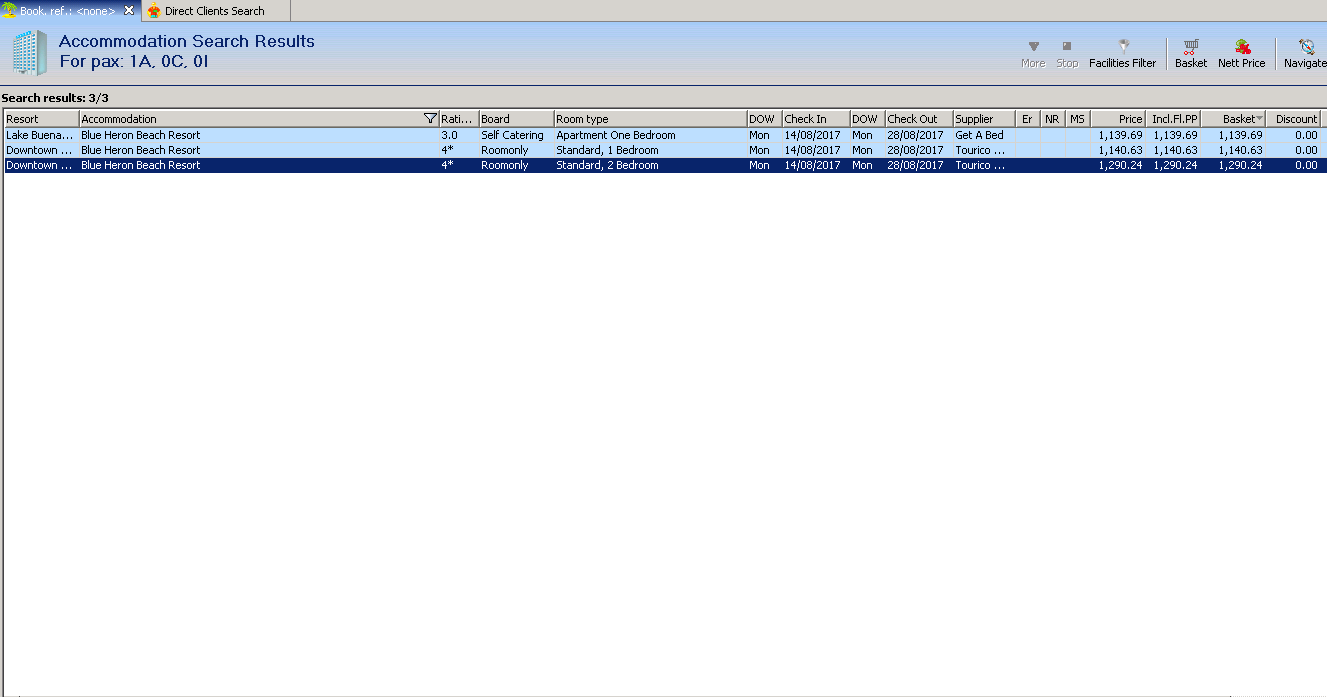Click the Self Catering board cell
The image size is (1327, 697).
(512, 135)
